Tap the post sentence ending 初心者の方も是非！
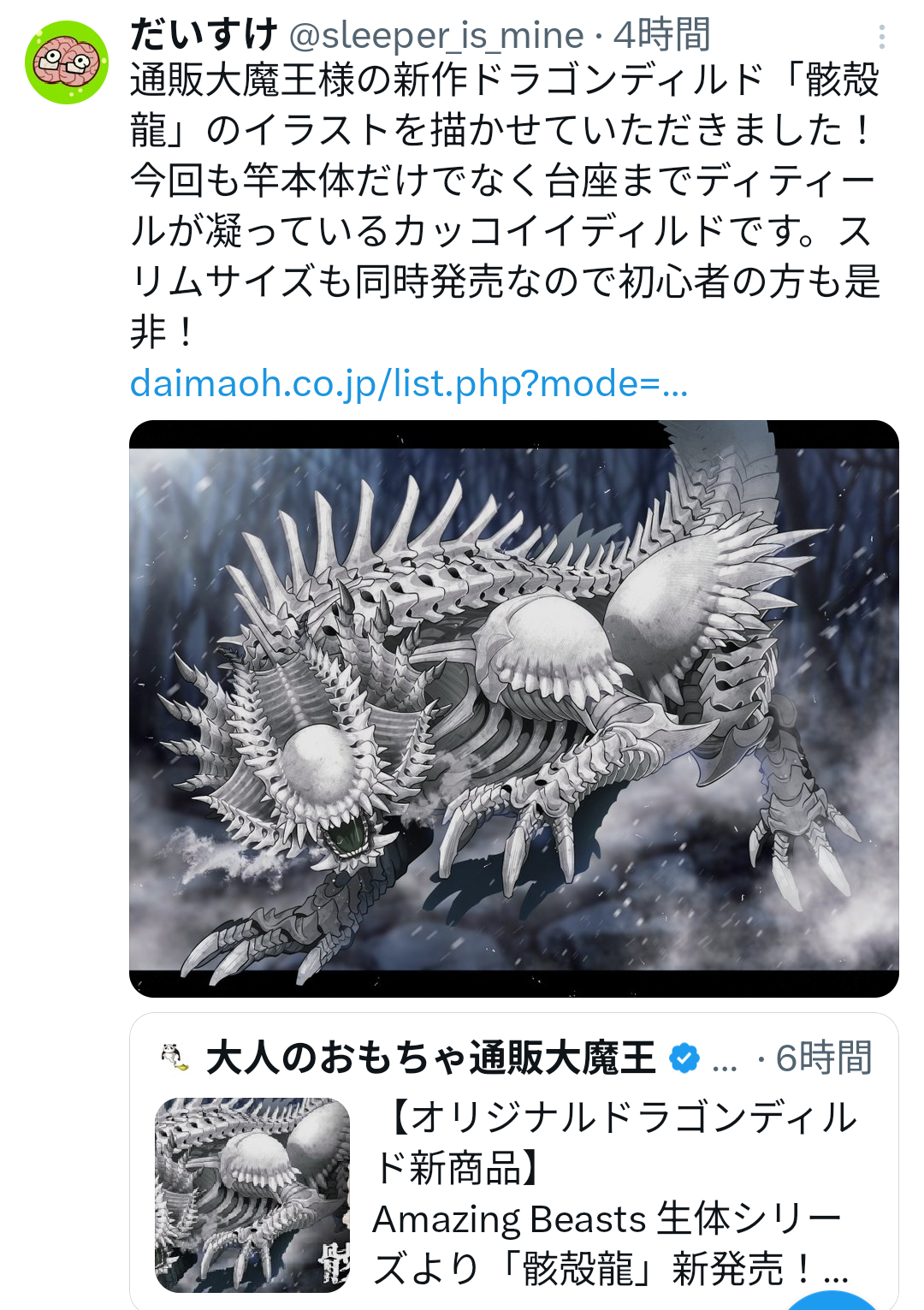 point(505,282)
